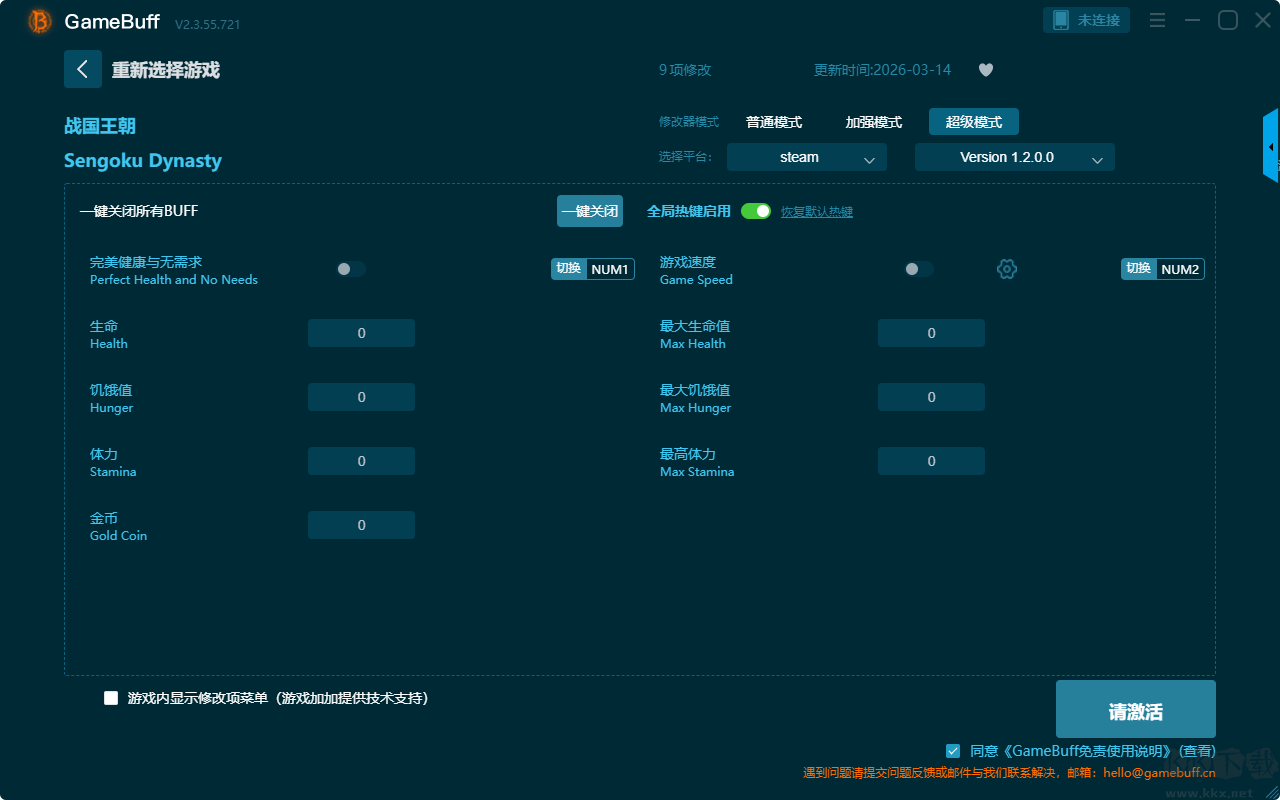Click the phone connection status icon
The width and height of the screenshot is (1280, 800).
coord(1061,20)
